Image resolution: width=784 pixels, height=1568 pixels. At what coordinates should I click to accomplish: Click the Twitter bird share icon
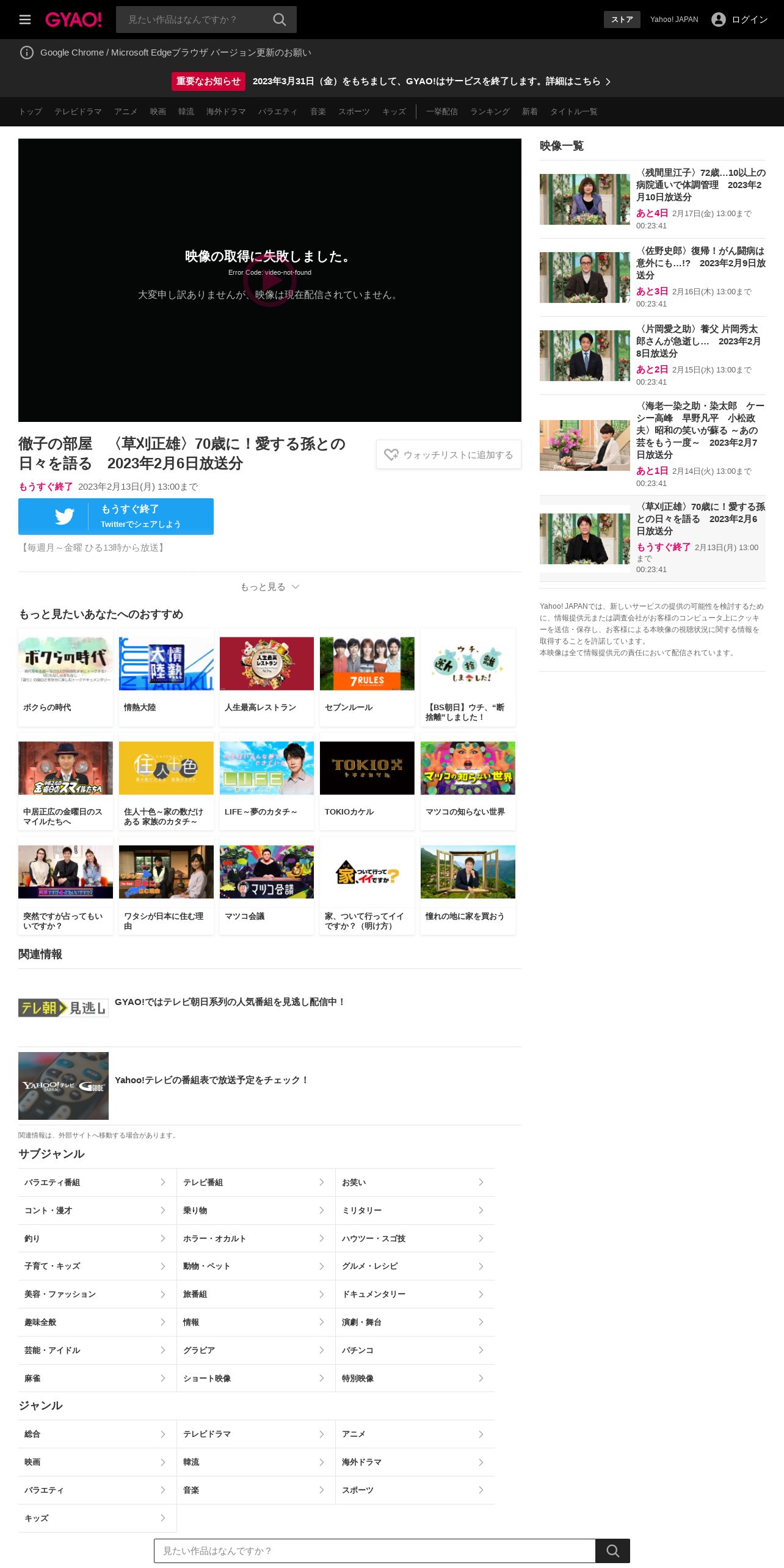(x=65, y=517)
